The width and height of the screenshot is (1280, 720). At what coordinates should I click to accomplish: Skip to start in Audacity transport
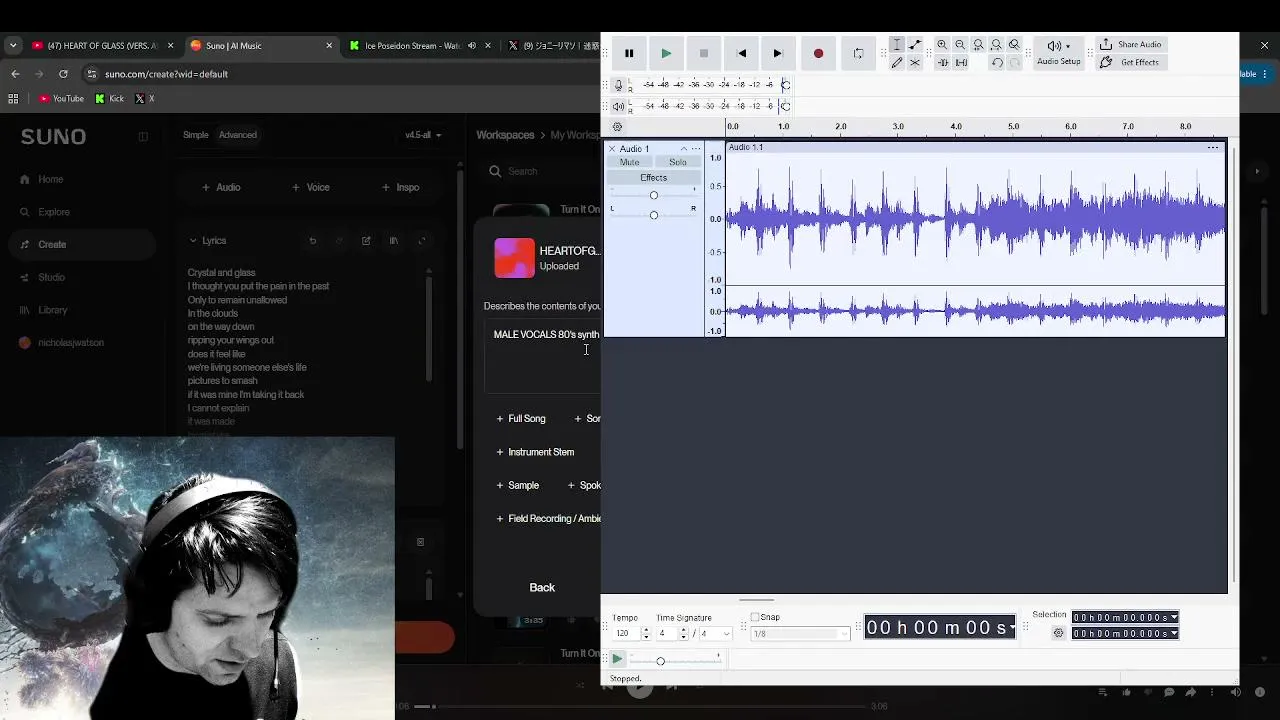(741, 53)
